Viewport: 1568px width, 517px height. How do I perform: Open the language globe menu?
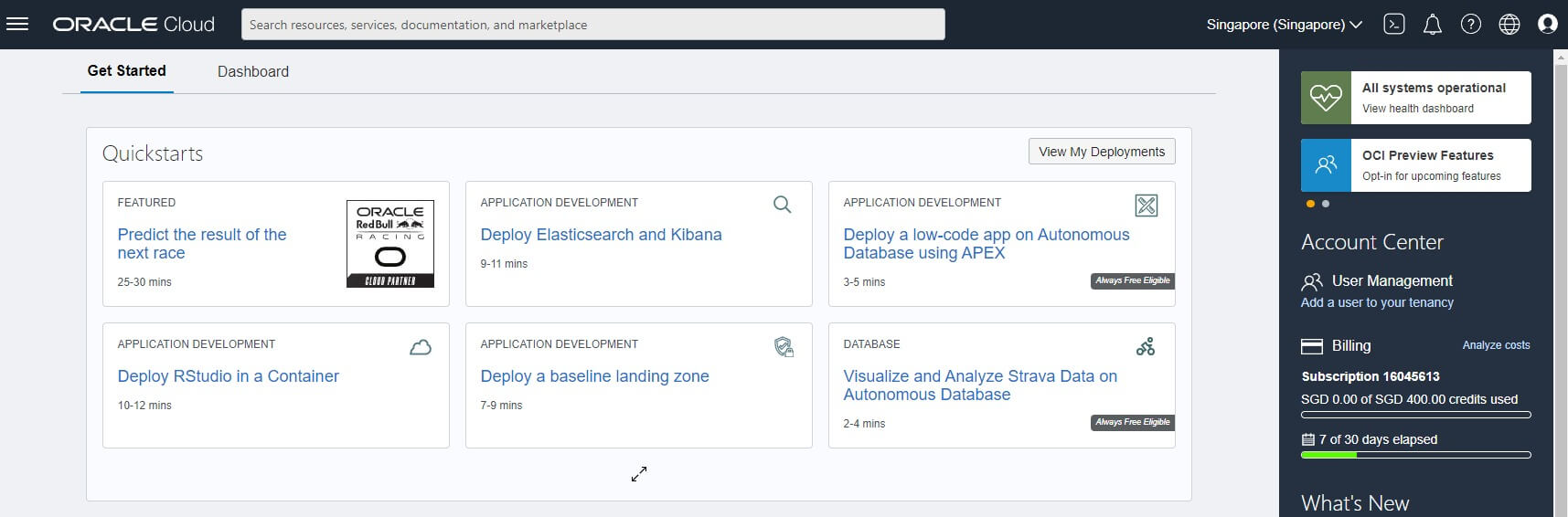(x=1509, y=25)
